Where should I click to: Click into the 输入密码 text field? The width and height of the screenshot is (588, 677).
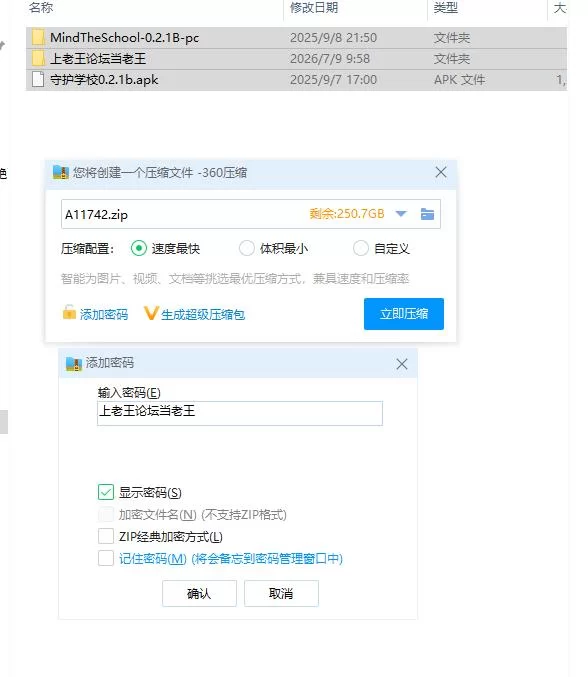click(240, 413)
